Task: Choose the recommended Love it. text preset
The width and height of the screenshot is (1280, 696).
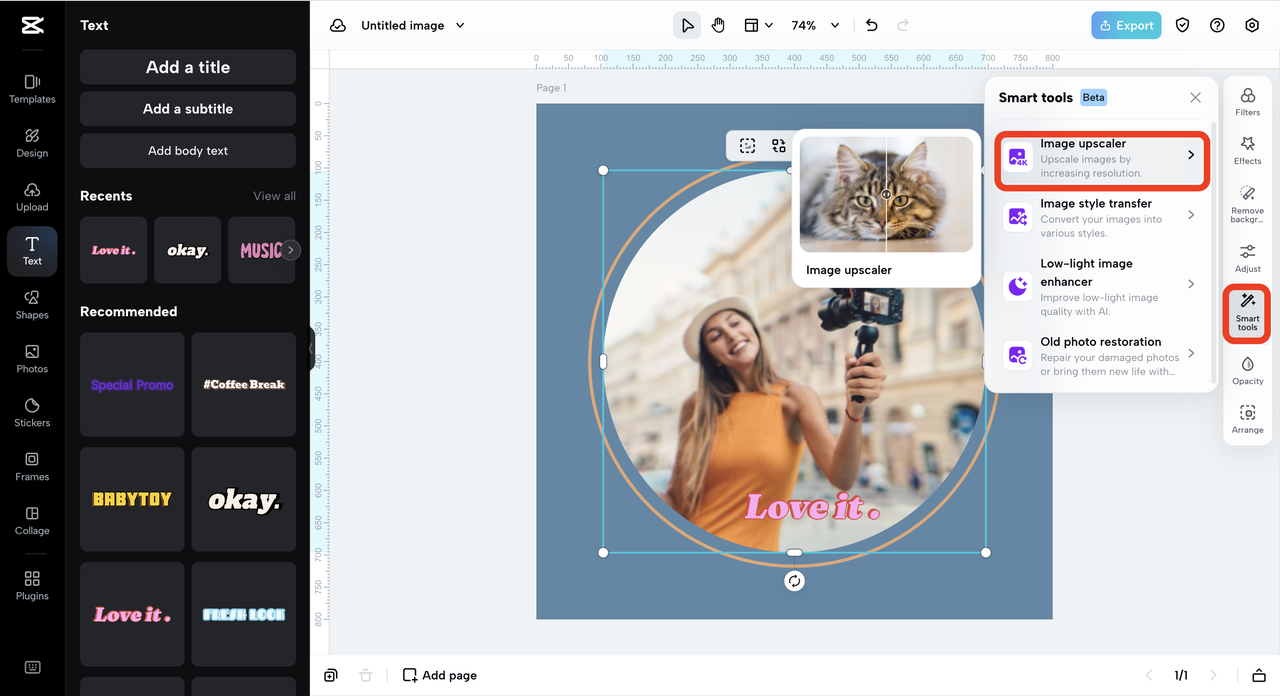Action: (x=132, y=614)
